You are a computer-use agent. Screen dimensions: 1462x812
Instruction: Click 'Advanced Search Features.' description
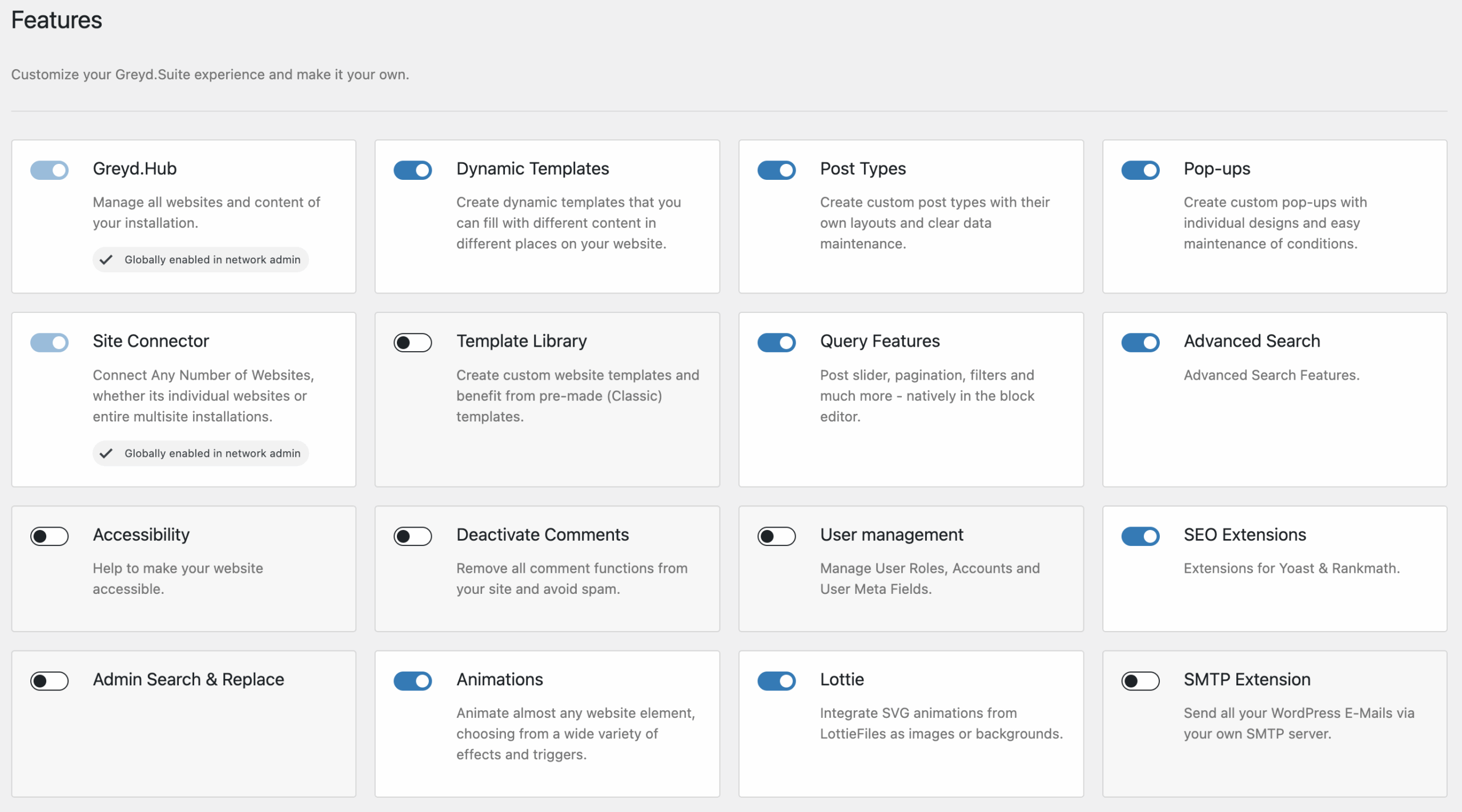(x=1271, y=375)
